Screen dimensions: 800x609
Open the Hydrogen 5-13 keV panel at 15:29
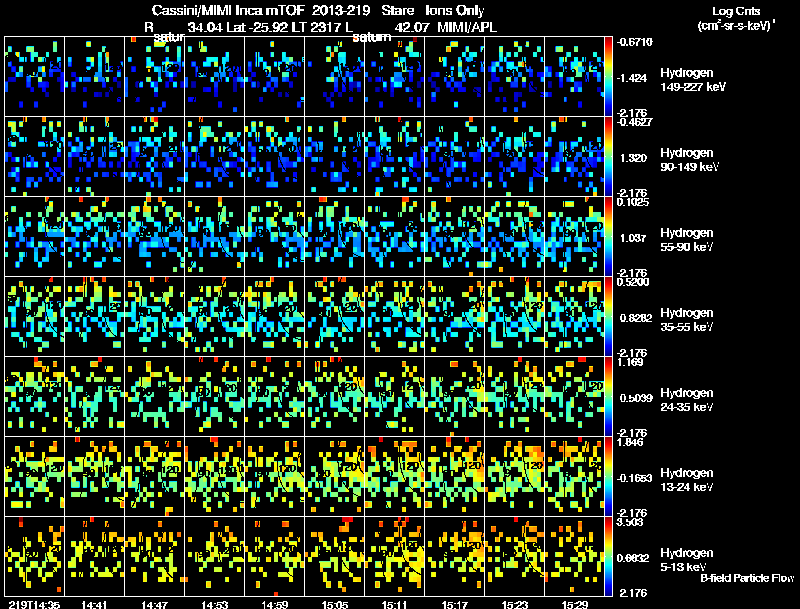coord(575,556)
